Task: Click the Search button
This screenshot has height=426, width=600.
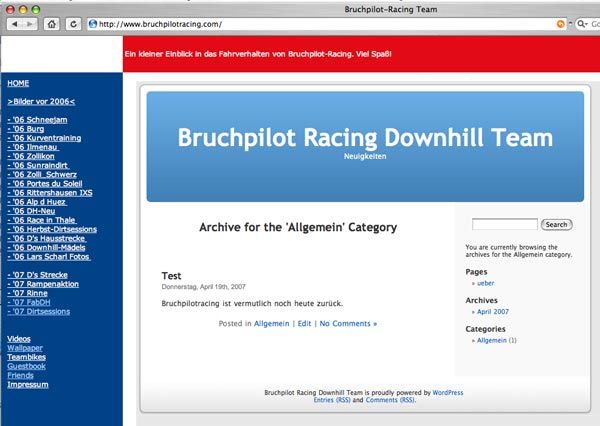Action: pyautogui.click(x=556, y=225)
